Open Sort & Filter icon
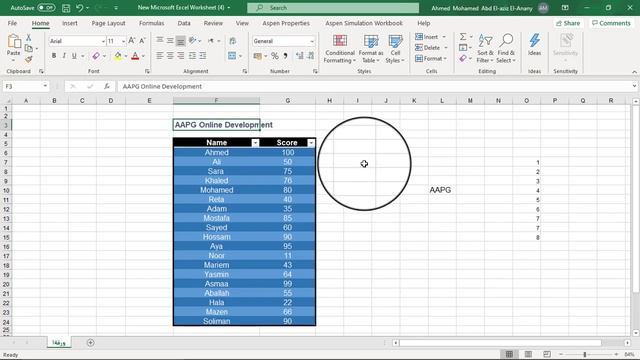 [485, 41]
